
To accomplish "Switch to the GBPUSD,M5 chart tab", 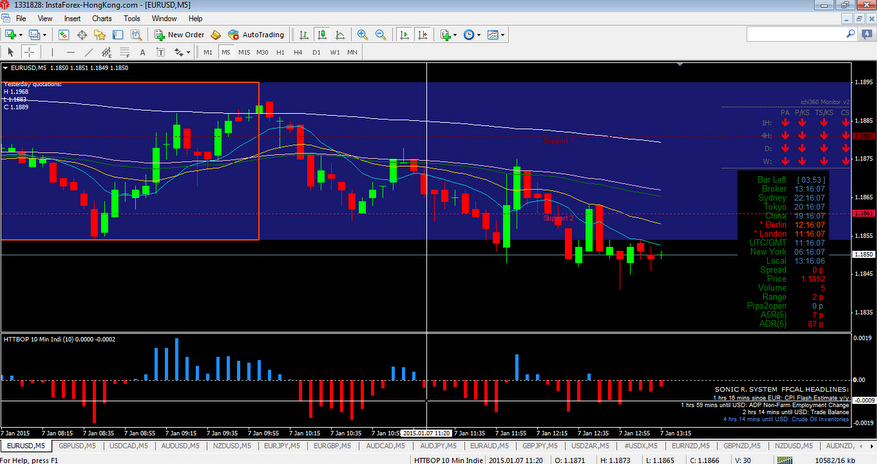I will [77, 446].
